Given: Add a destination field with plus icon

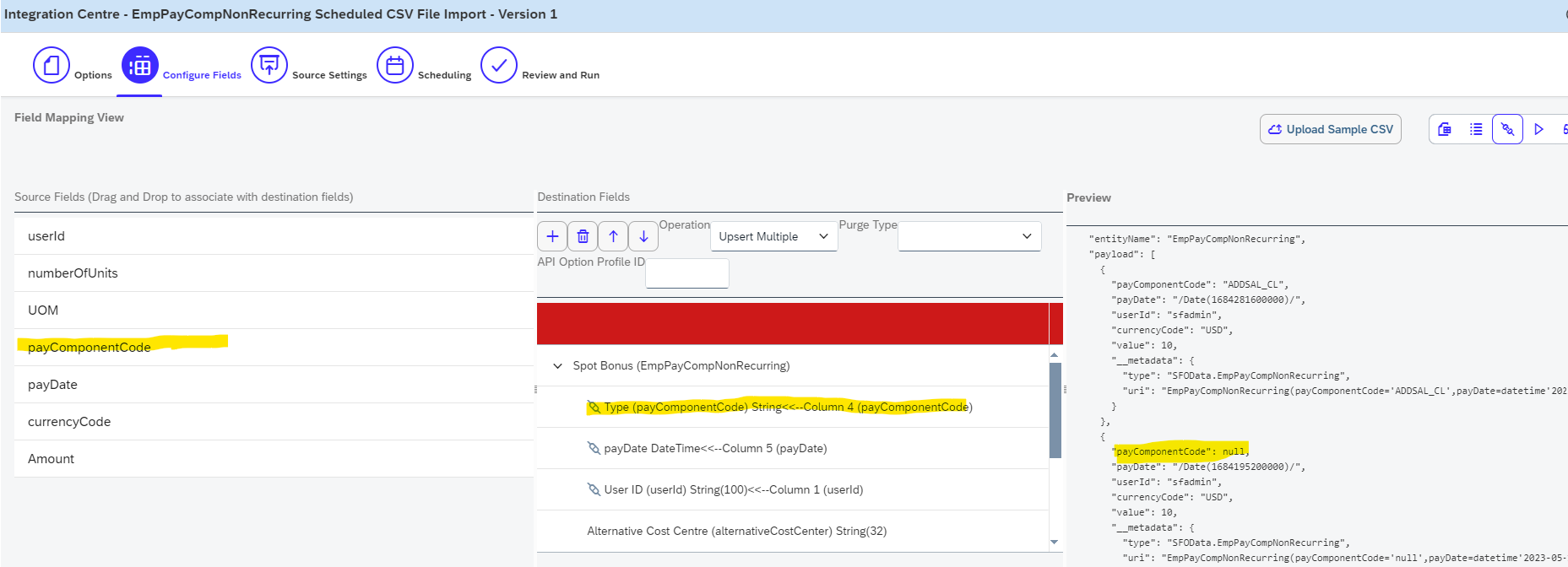Looking at the screenshot, I should 552,236.
